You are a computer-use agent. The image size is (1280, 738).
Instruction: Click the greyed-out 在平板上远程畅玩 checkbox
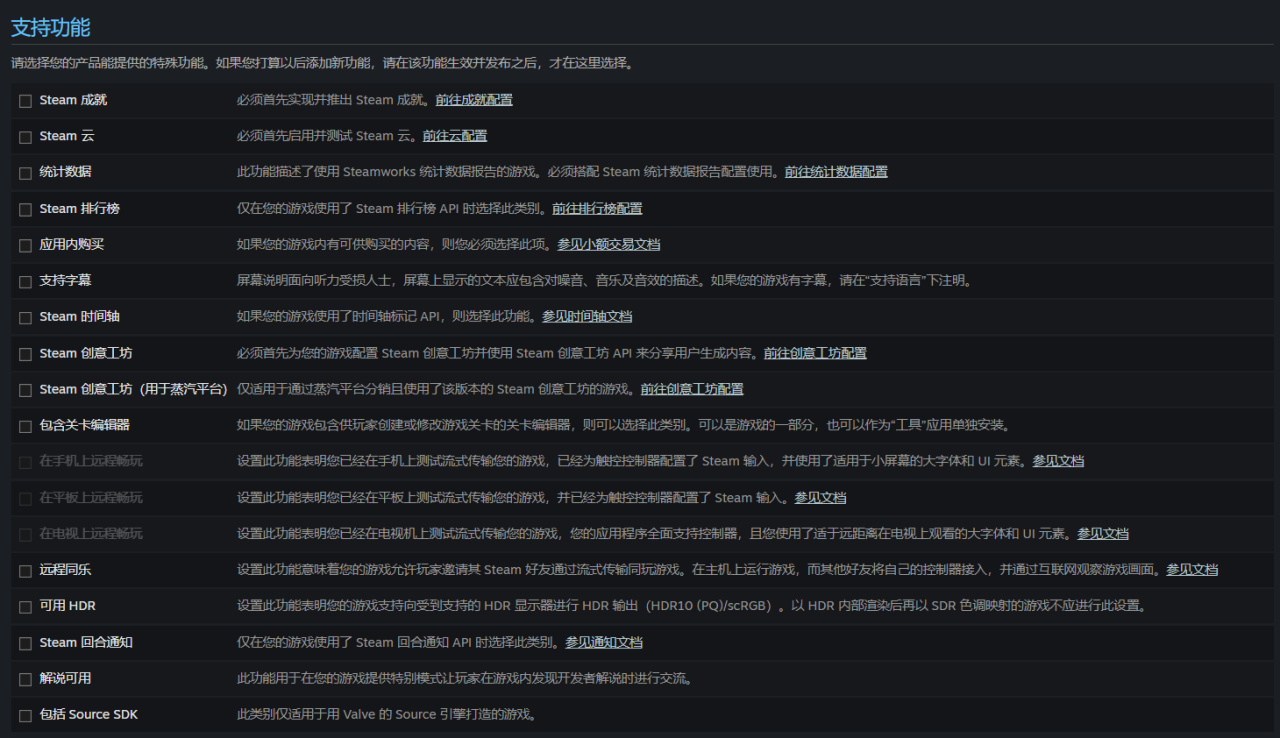[25, 499]
